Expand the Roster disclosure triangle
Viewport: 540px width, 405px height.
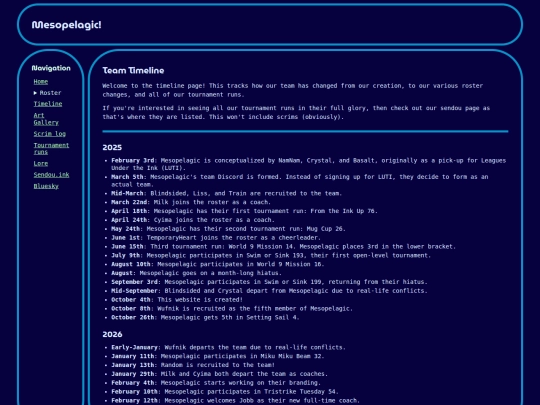[35, 93]
